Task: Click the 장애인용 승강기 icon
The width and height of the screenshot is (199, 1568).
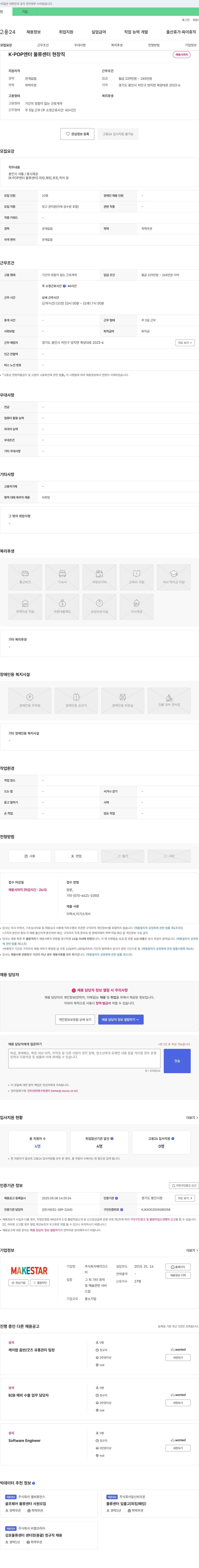Action: point(76,701)
